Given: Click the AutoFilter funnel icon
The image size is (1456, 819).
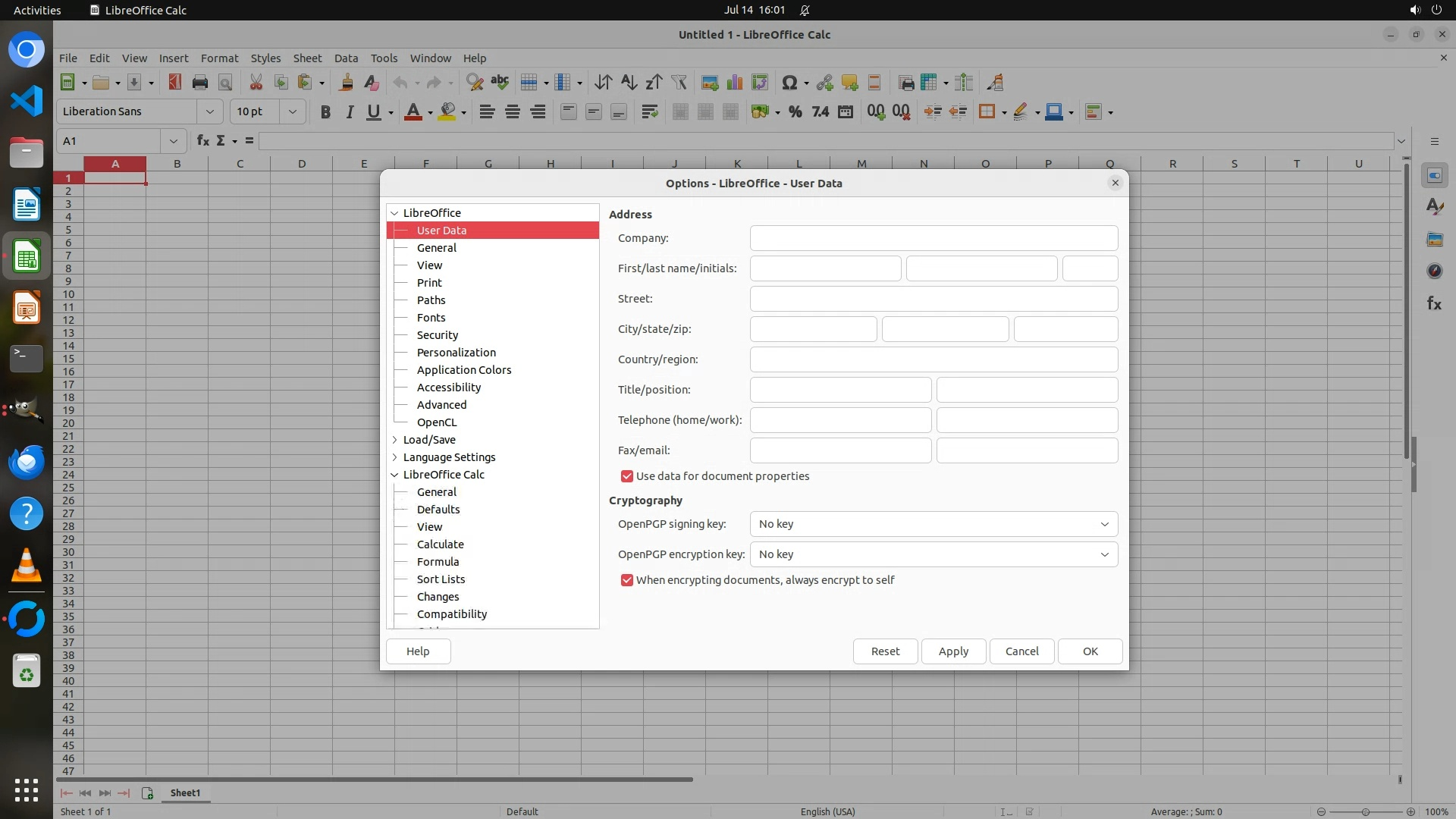Looking at the screenshot, I should pos(679,83).
